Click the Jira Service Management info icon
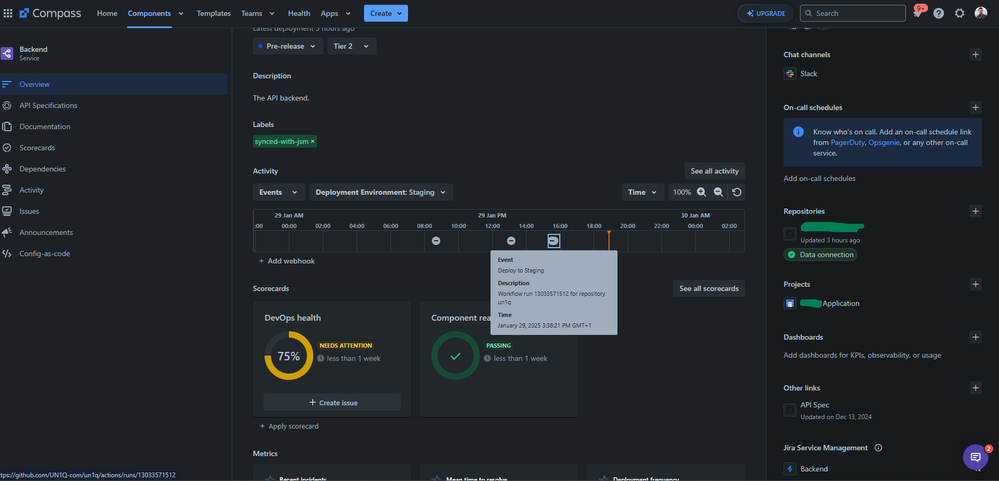999x481 pixels. pyautogui.click(x=879, y=448)
